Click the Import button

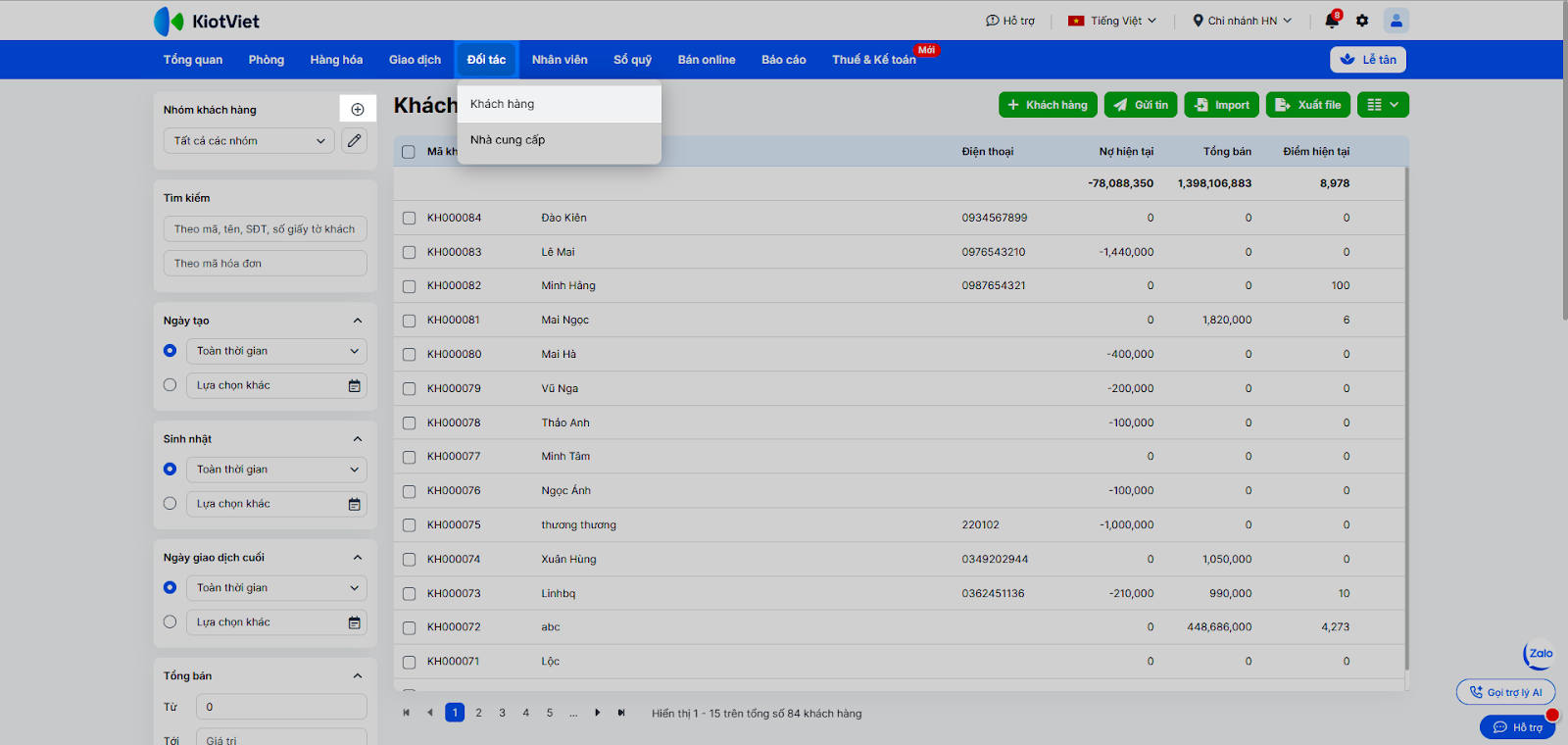(1222, 105)
